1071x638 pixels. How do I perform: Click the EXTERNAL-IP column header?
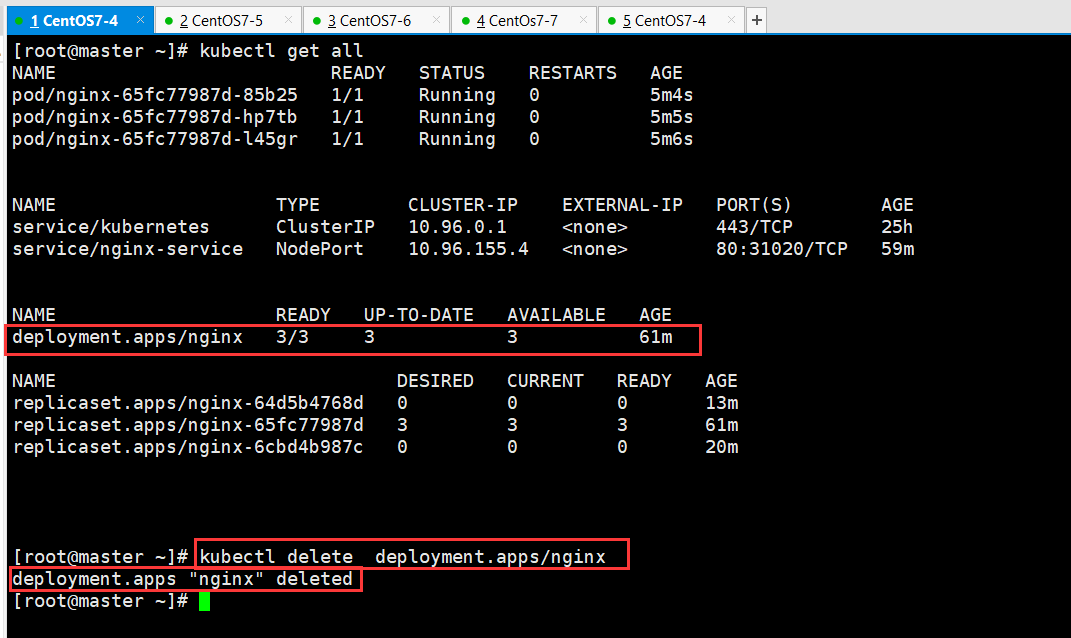622,205
